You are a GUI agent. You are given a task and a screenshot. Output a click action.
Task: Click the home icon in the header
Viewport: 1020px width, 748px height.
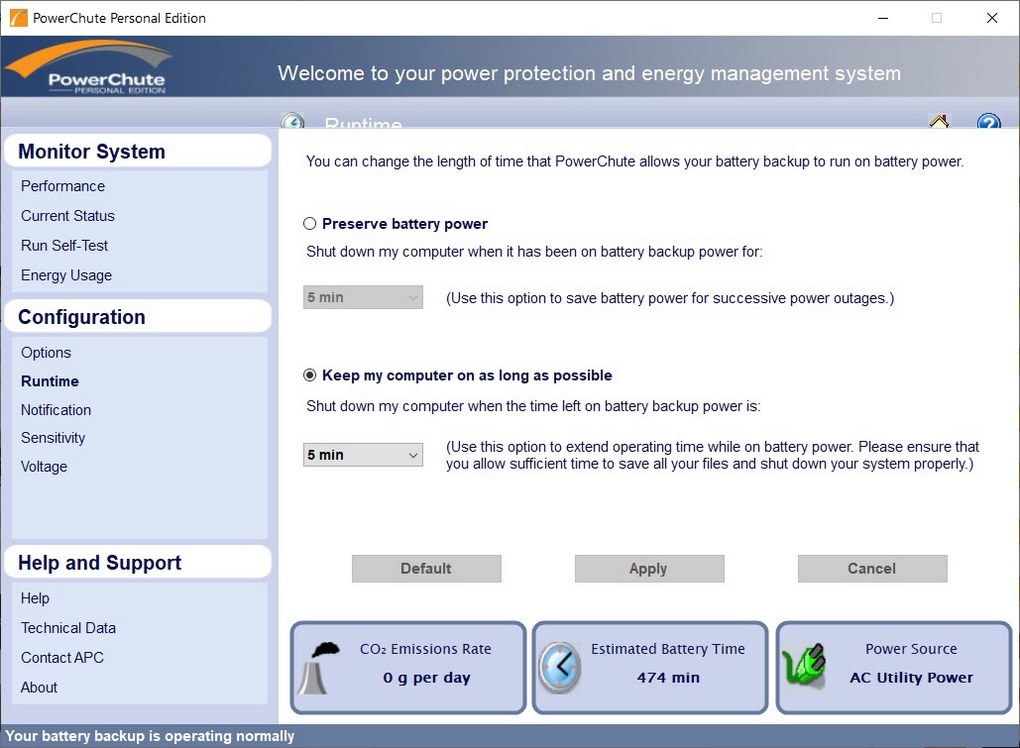pyautogui.click(x=939, y=121)
